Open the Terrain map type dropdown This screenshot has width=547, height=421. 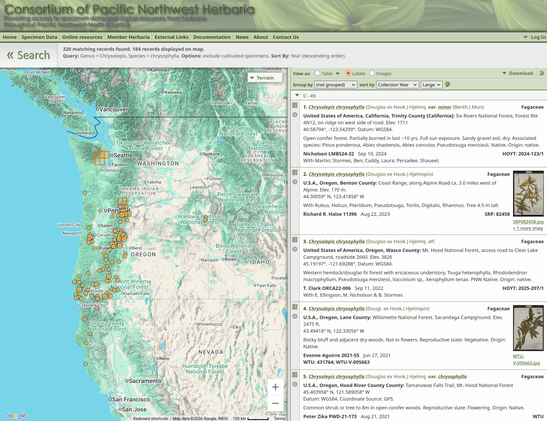(x=265, y=78)
